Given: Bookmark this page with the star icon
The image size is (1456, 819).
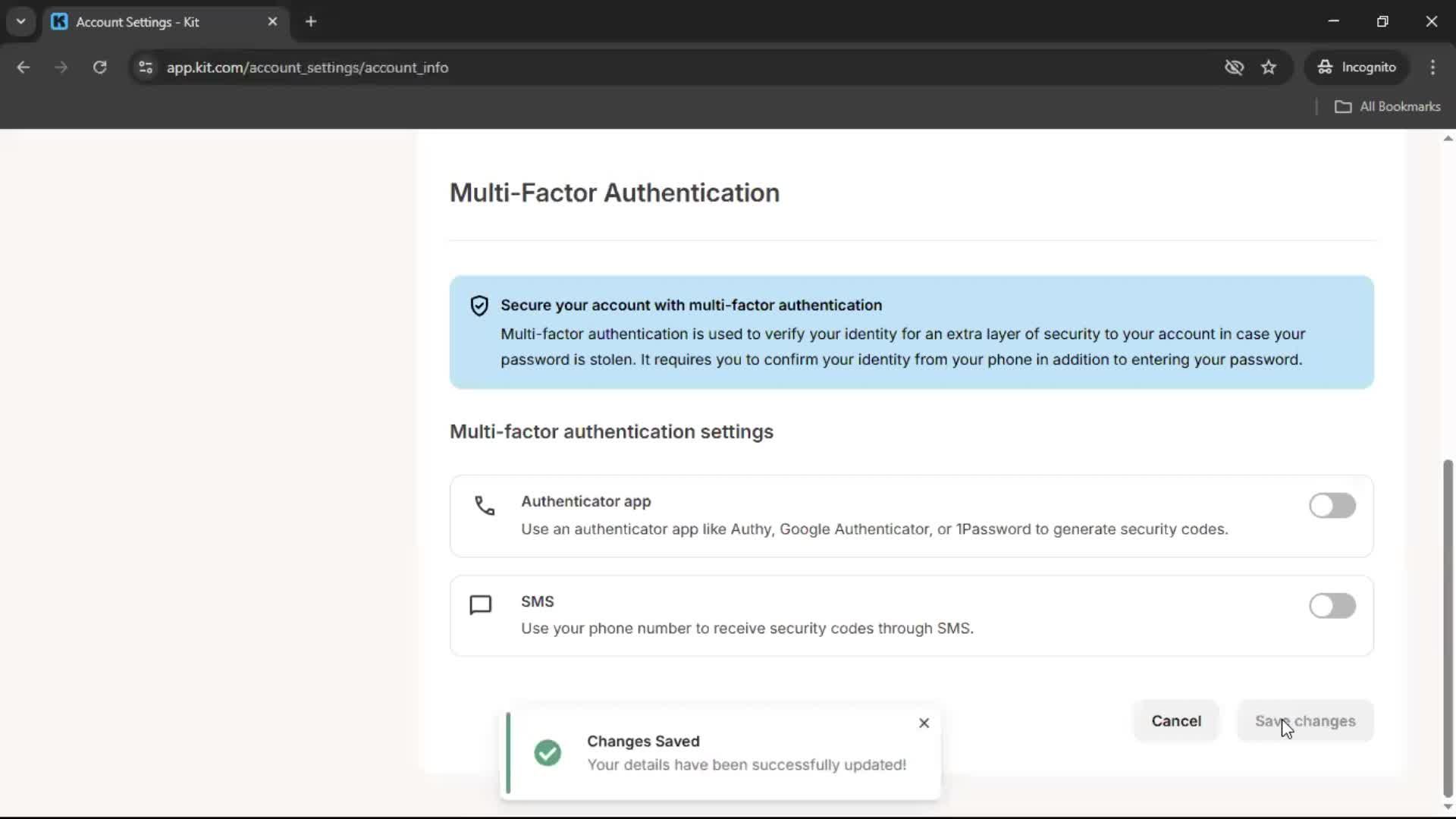Looking at the screenshot, I should click(1269, 67).
